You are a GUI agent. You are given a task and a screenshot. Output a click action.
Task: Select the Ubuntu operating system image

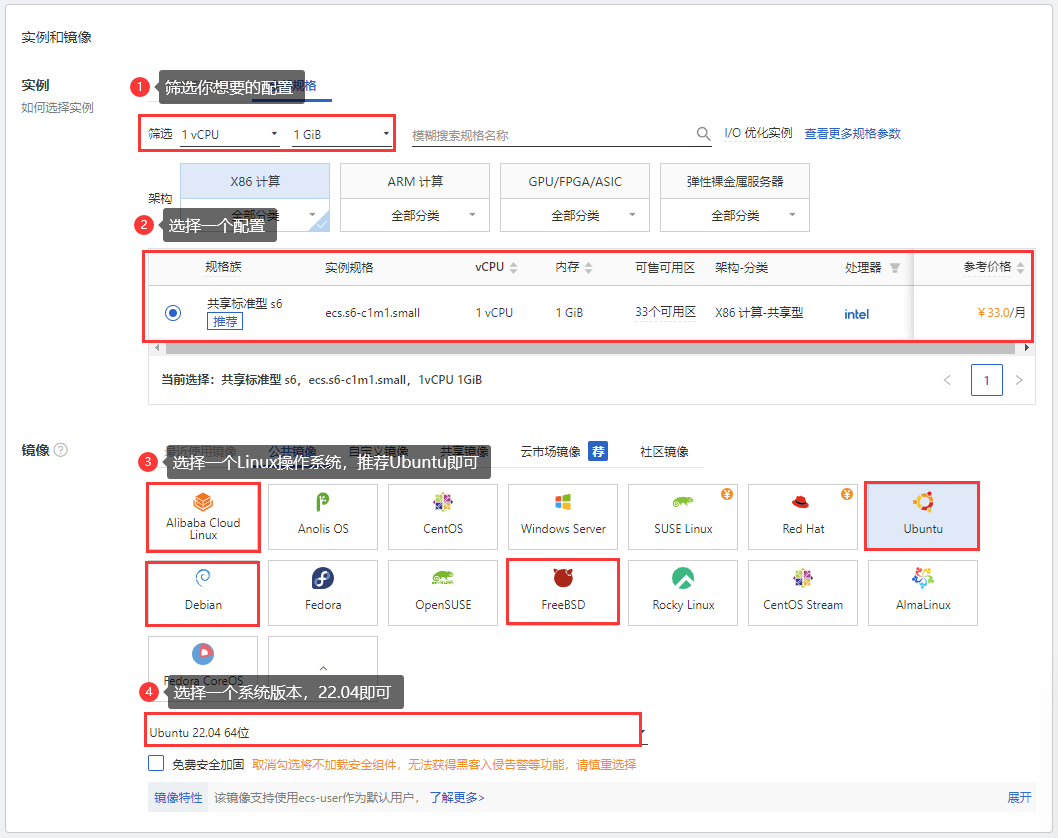922,517
